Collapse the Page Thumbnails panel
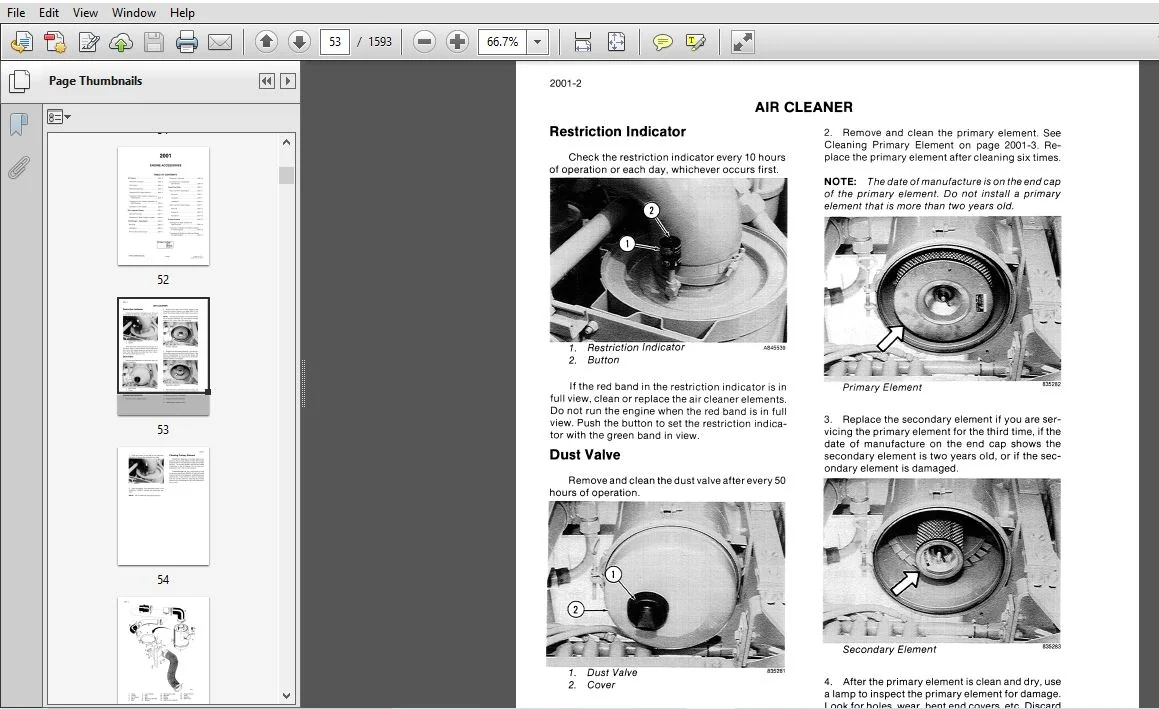This screenshot has width=1159, height=709. 267,81
